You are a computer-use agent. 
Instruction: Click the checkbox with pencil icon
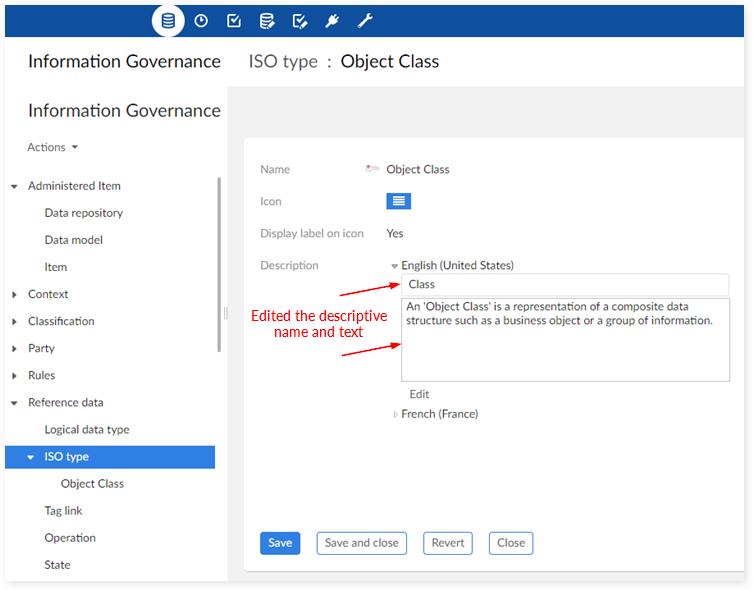pos(299,20)
